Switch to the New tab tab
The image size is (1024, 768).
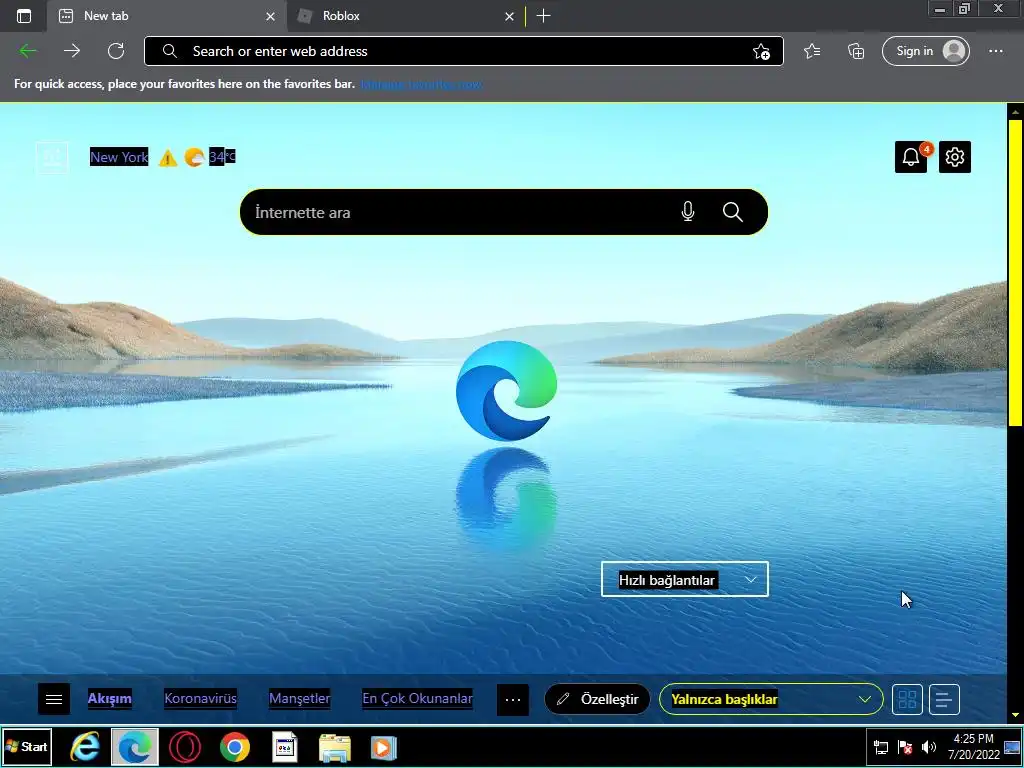pos(167,16)
